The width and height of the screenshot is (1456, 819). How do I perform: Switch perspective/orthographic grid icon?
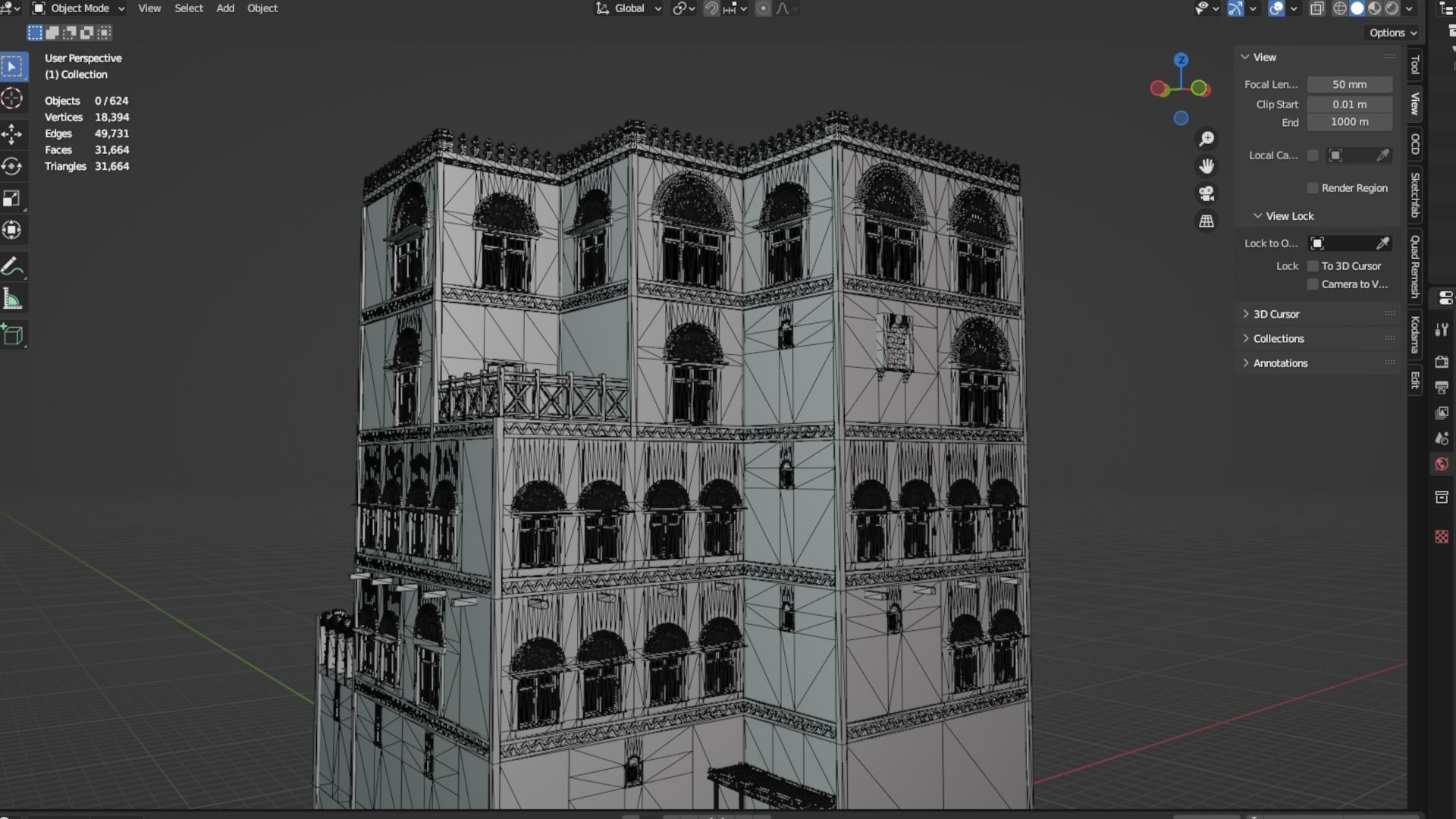point(1207,221)
